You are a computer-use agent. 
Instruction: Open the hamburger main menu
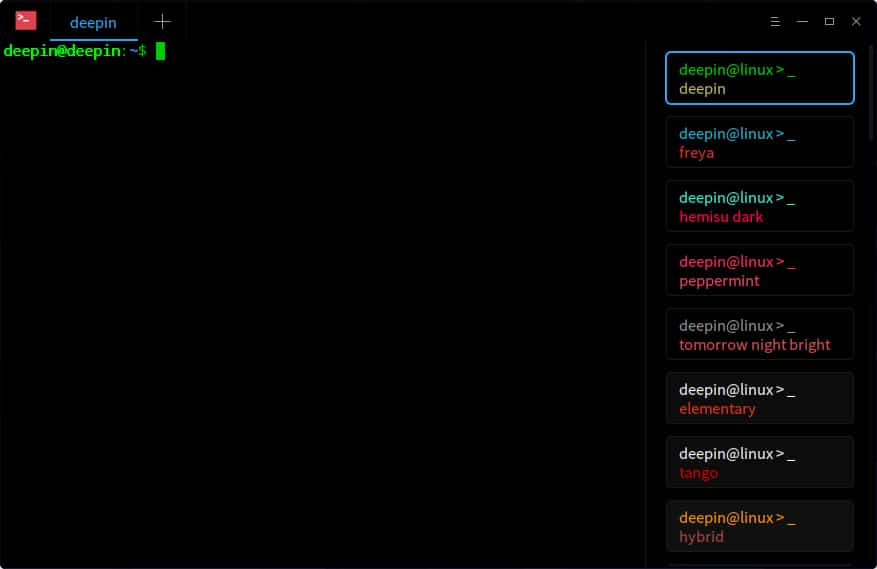(775, 22)
